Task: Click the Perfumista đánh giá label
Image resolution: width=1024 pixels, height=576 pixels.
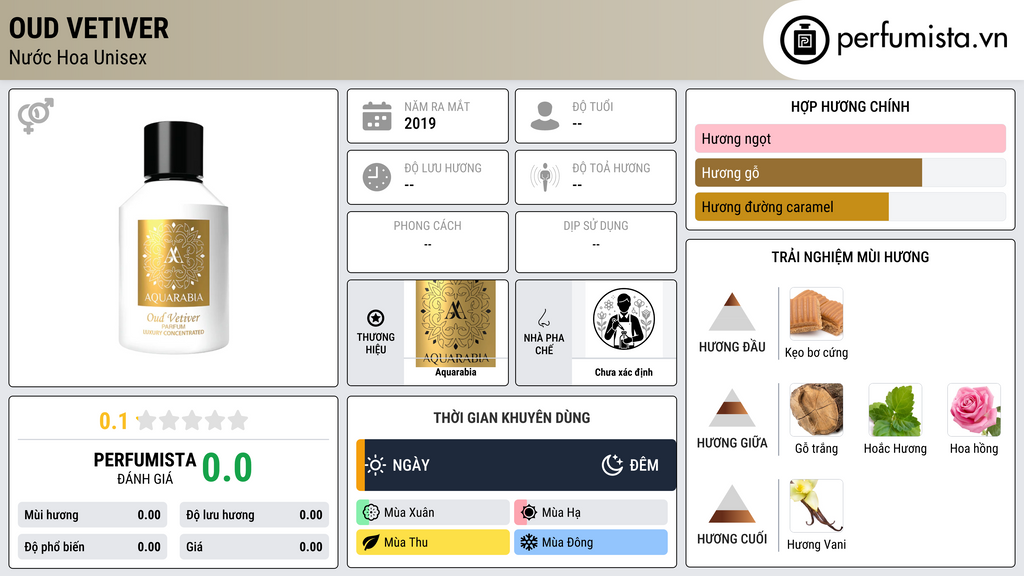Action: click(x=145, y=468)
